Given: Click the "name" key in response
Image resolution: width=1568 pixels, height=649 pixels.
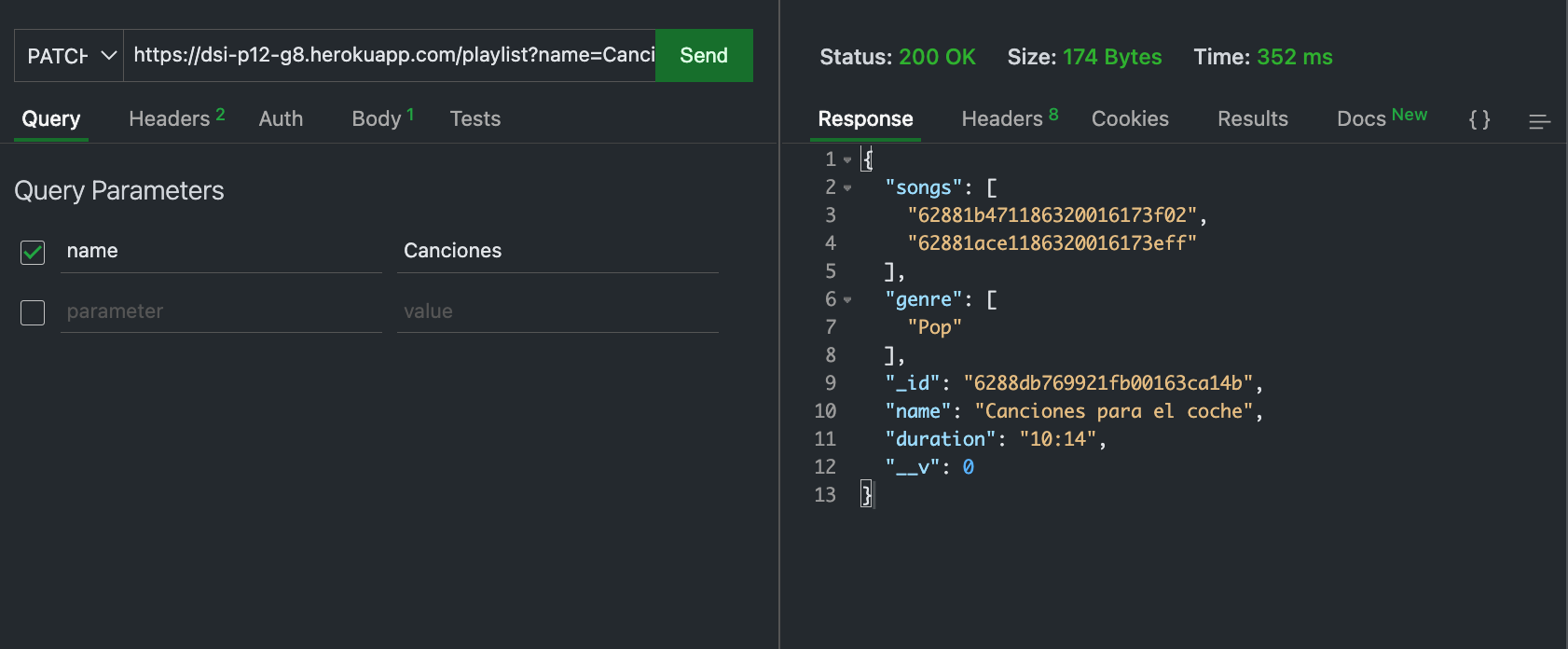Looking at the screenshot, I should coord(918,411).
